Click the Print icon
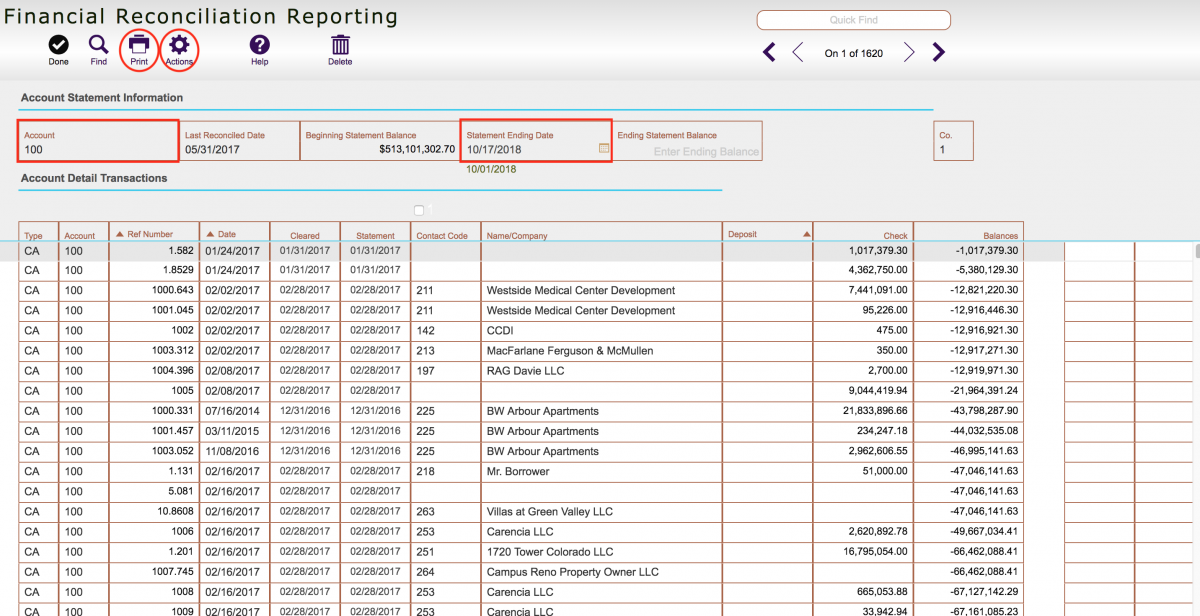This screenshot has width=1200, height=616. pyautogui.click(x=138, y=46)
